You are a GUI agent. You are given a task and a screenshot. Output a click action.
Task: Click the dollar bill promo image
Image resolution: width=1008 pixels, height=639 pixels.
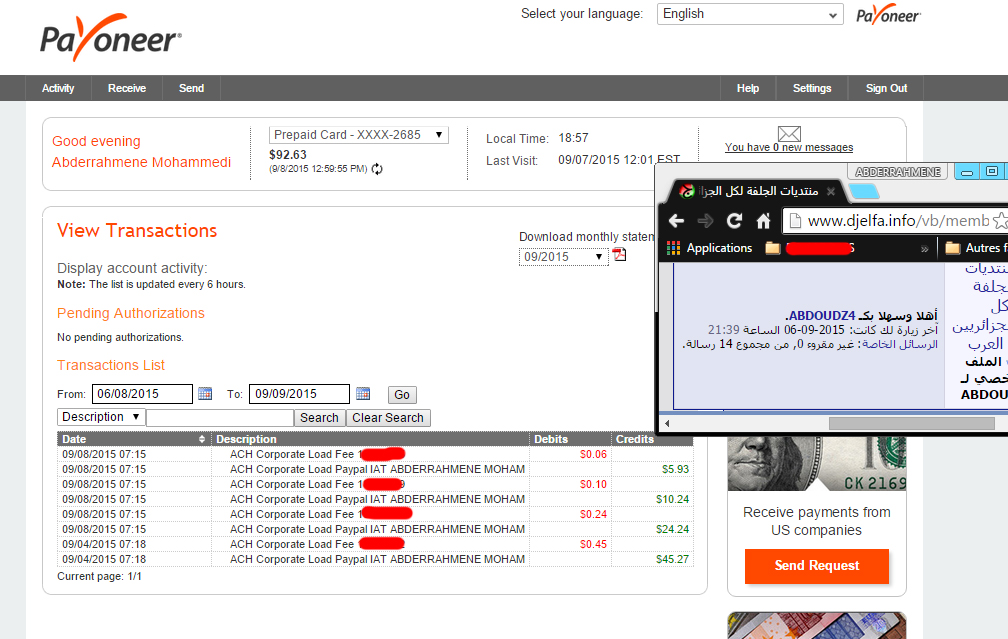pos(816,464)
